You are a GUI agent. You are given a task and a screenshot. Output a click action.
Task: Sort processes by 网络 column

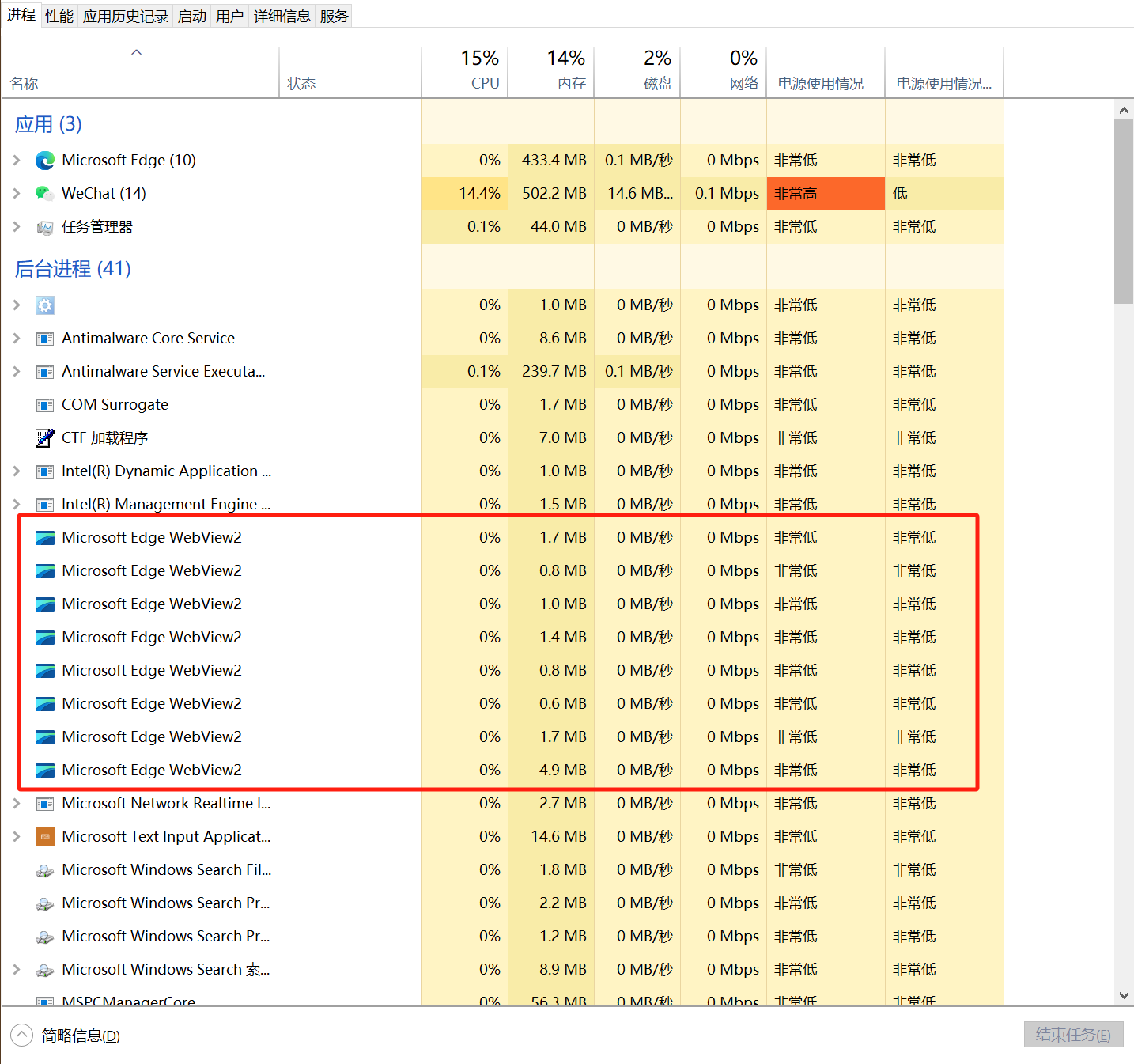[724, 71]
